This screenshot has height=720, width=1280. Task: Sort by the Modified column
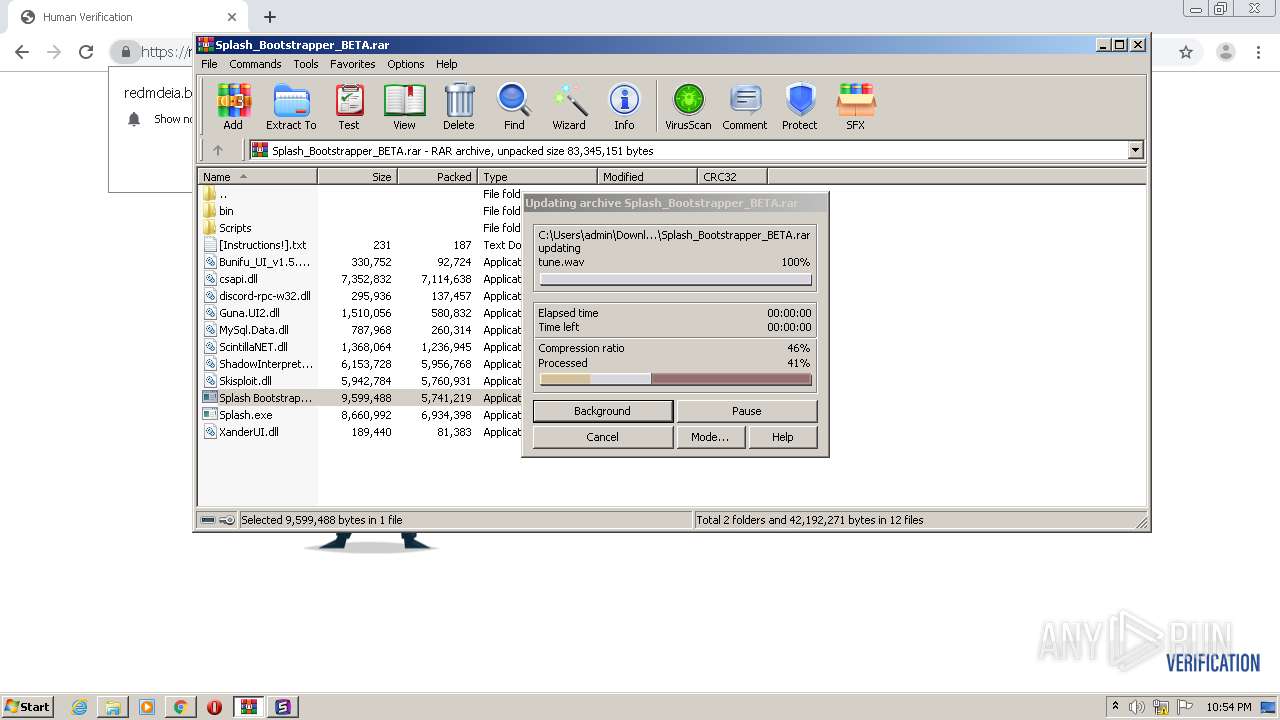click(x=647, y=177)
